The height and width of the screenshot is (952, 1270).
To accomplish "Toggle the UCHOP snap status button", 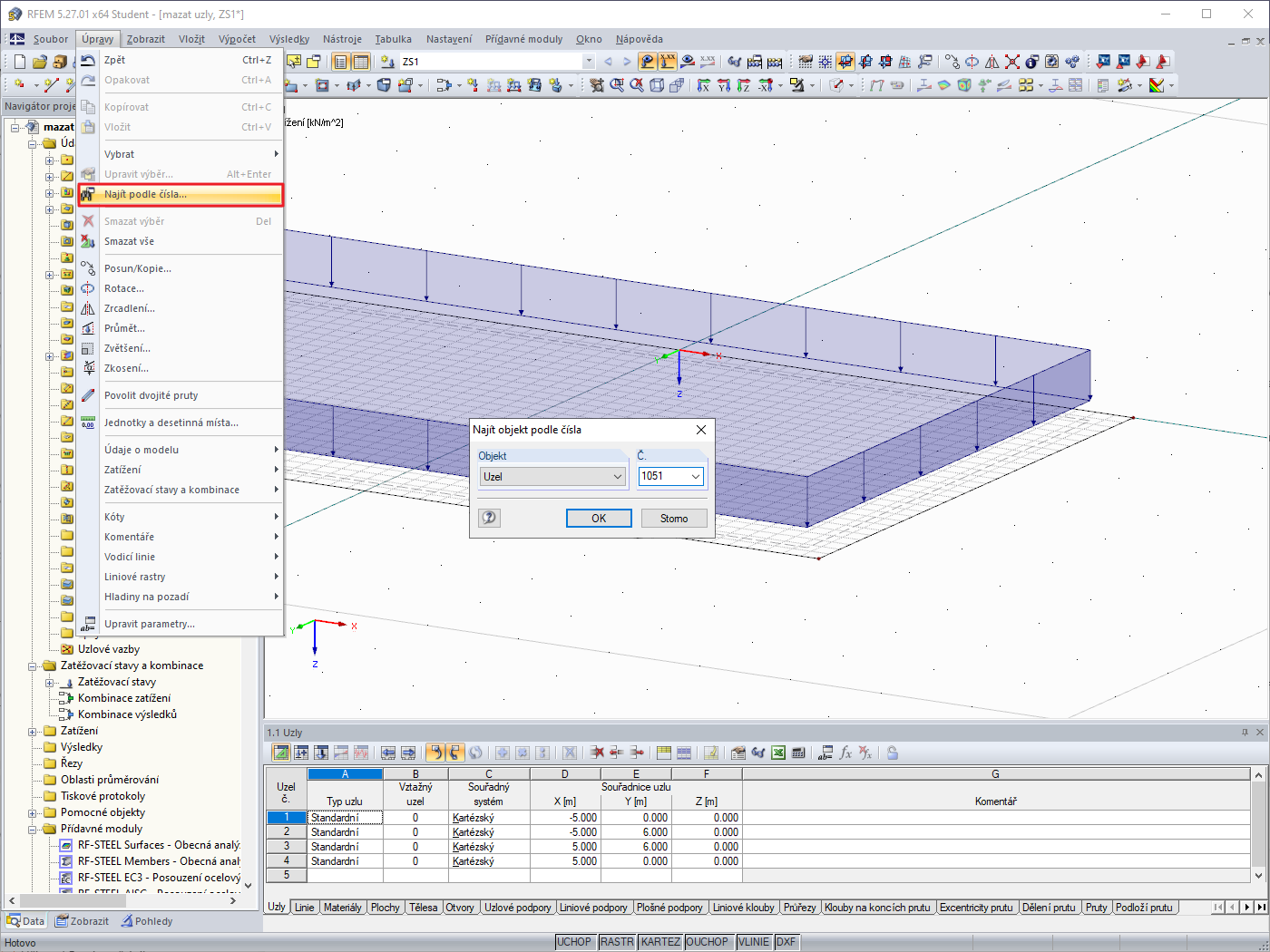I will click(x=574, y=942).
